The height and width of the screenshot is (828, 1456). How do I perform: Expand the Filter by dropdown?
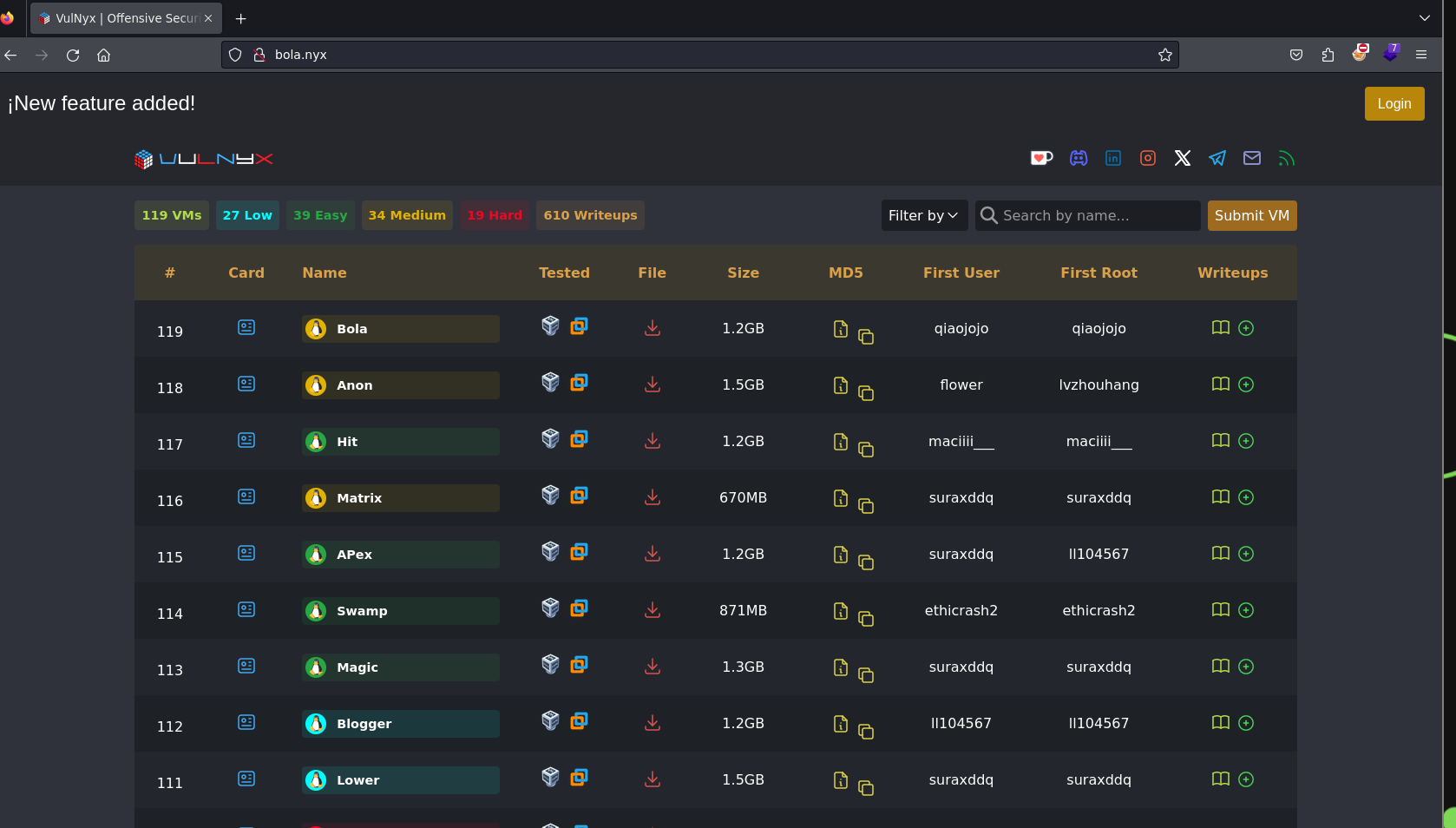click(x=924, y=215)
